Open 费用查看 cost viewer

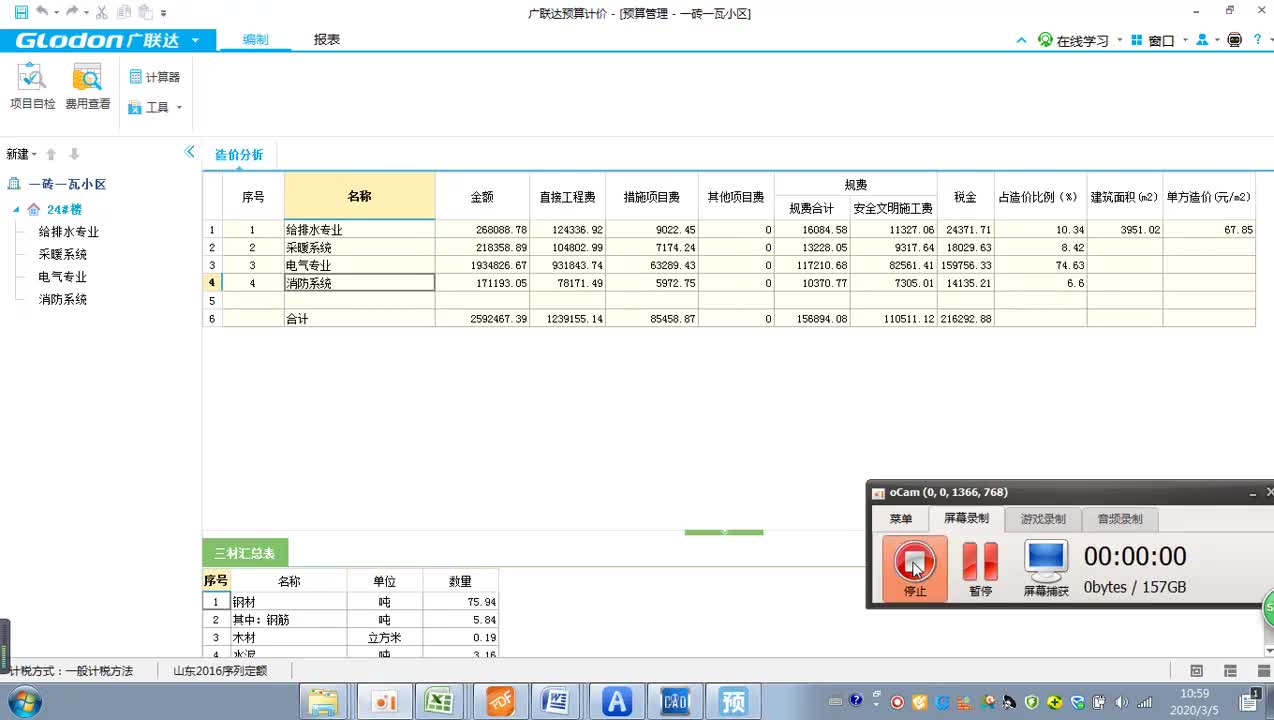[x=88, y=86]
